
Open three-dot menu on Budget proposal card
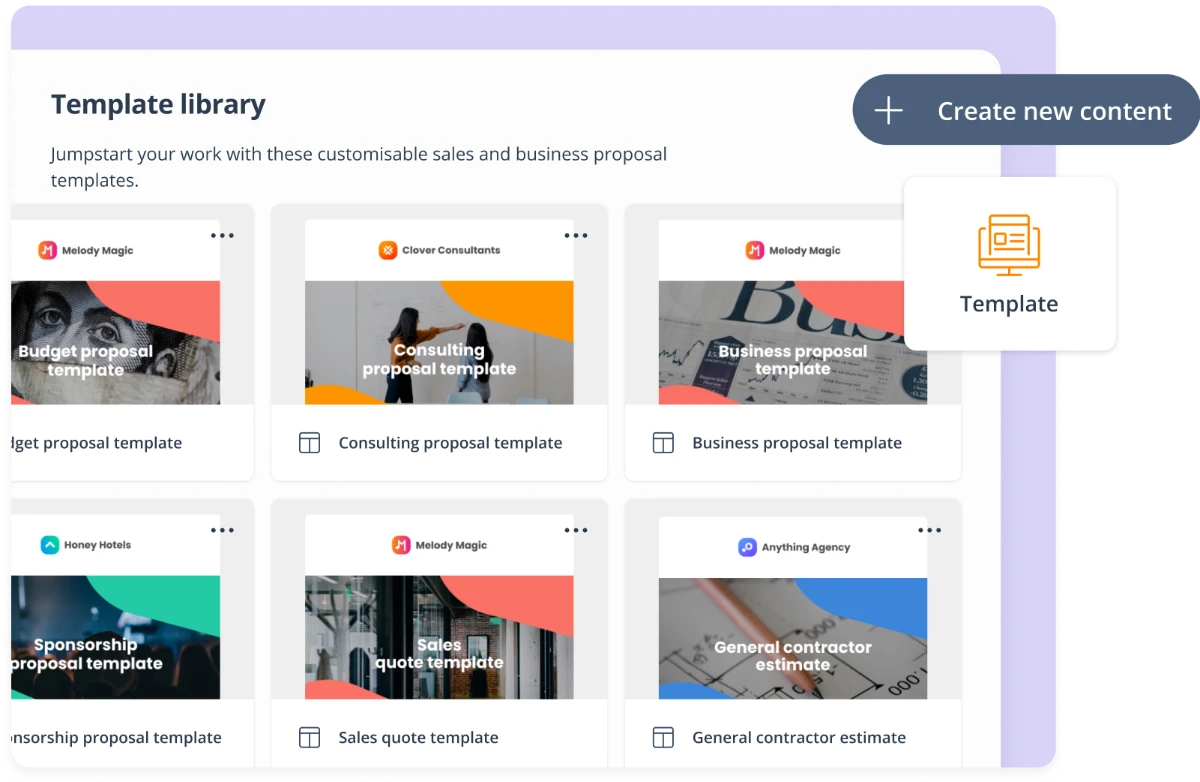pos(222,236)
